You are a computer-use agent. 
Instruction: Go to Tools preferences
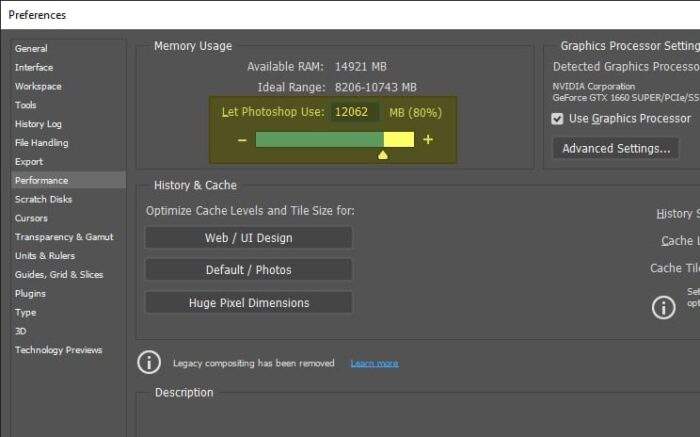25,105
